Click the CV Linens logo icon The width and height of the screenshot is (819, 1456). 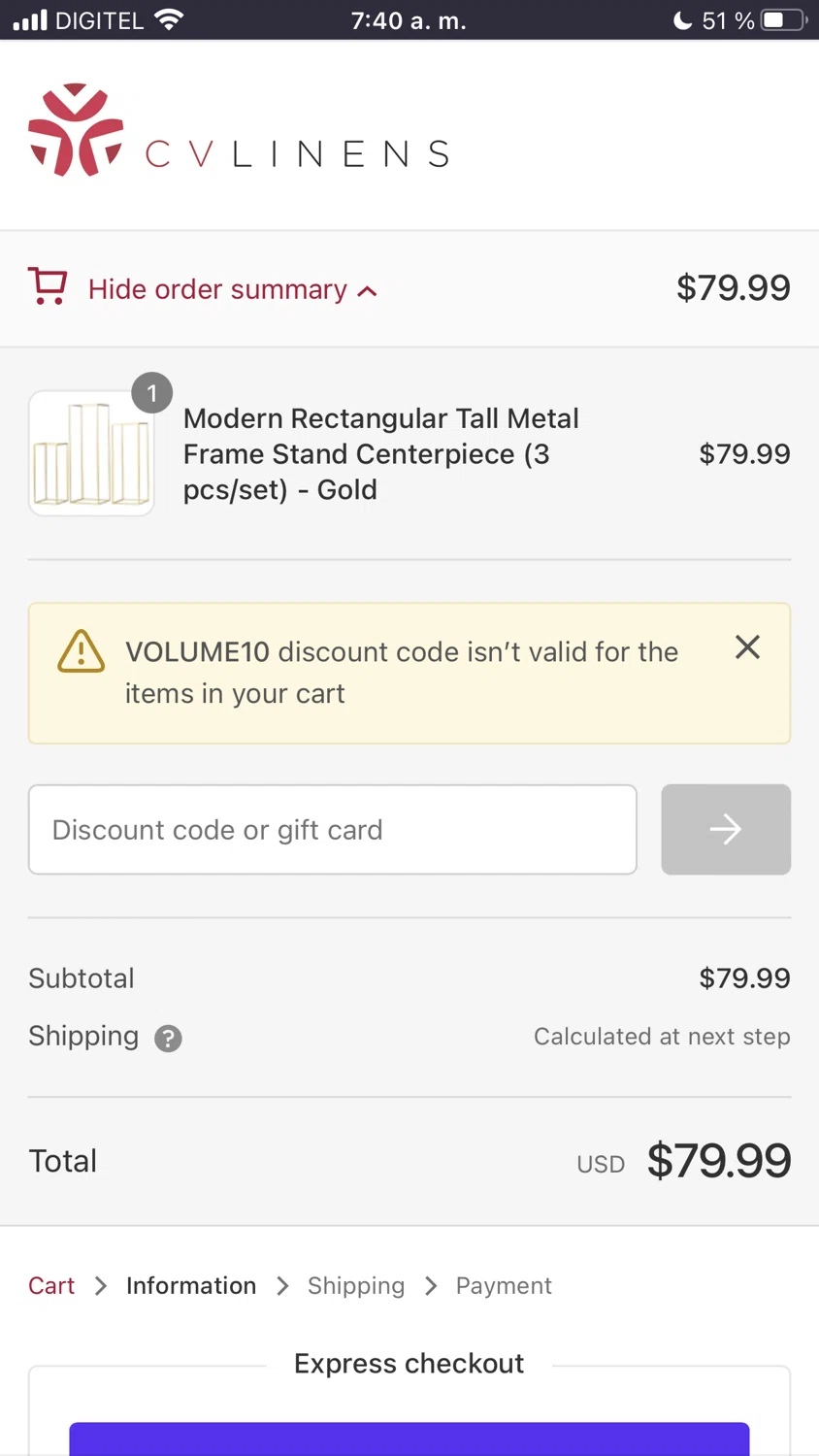pos(76,130)
